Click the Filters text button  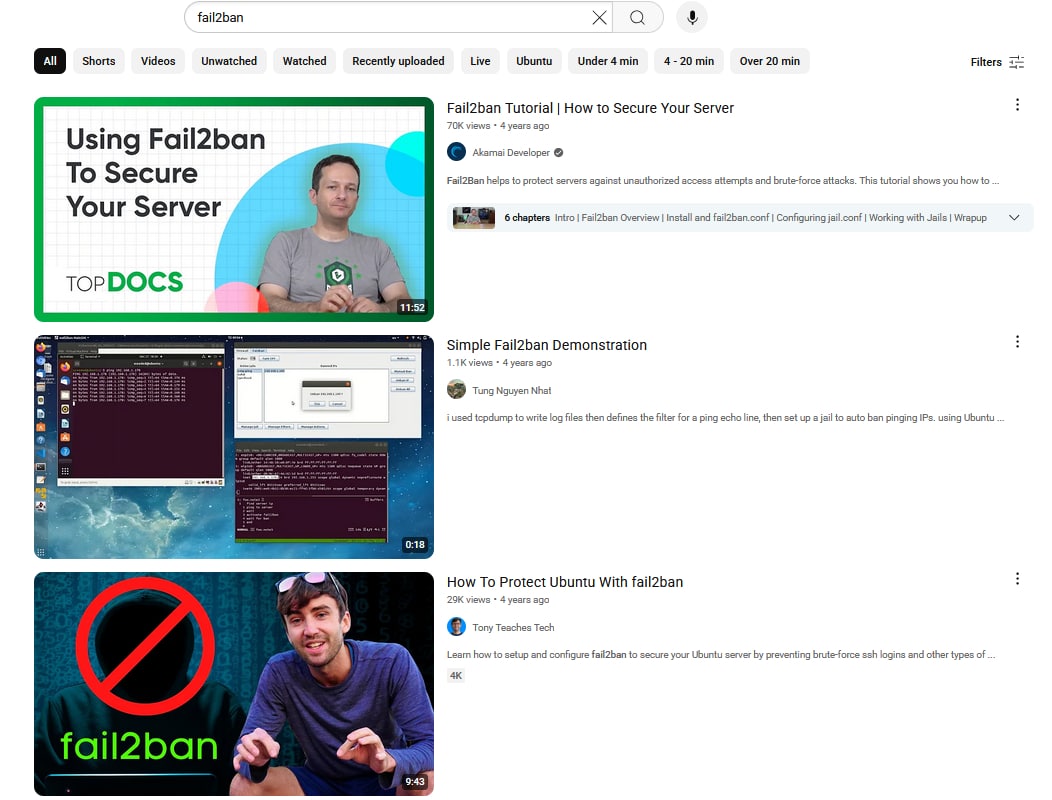pos(986,62)
